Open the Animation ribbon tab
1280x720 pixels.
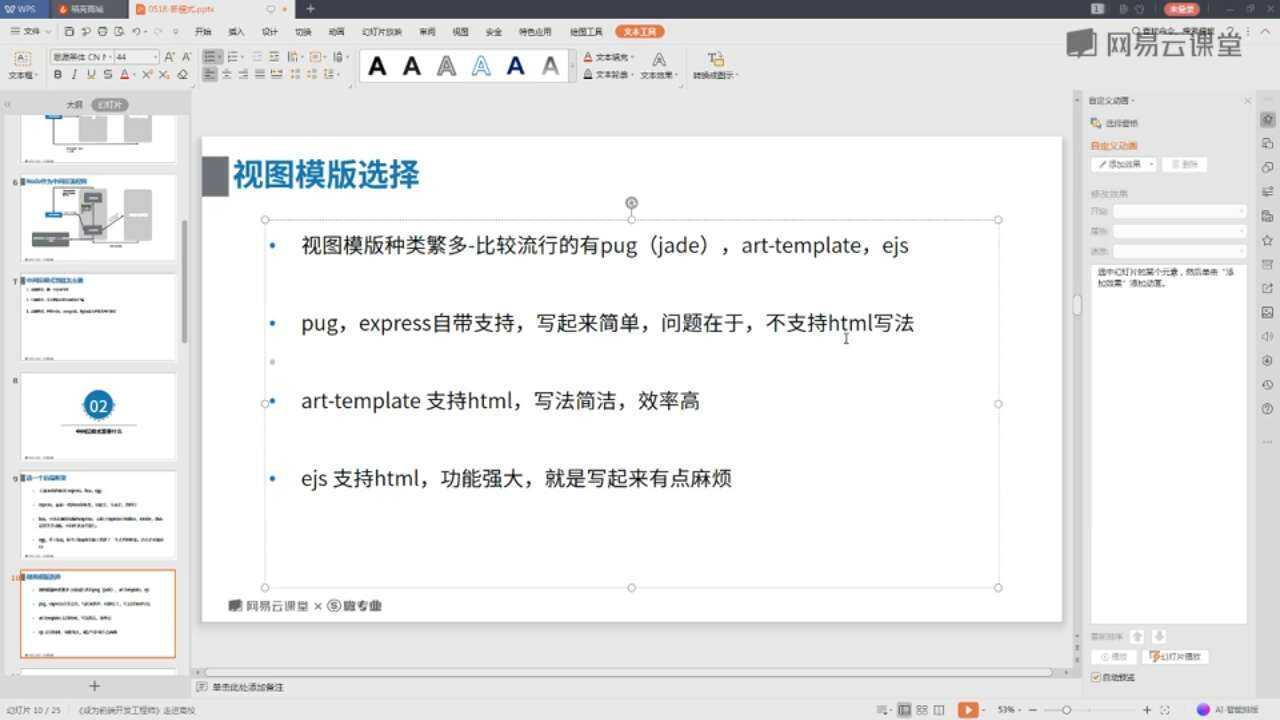[x=337, y=32]
